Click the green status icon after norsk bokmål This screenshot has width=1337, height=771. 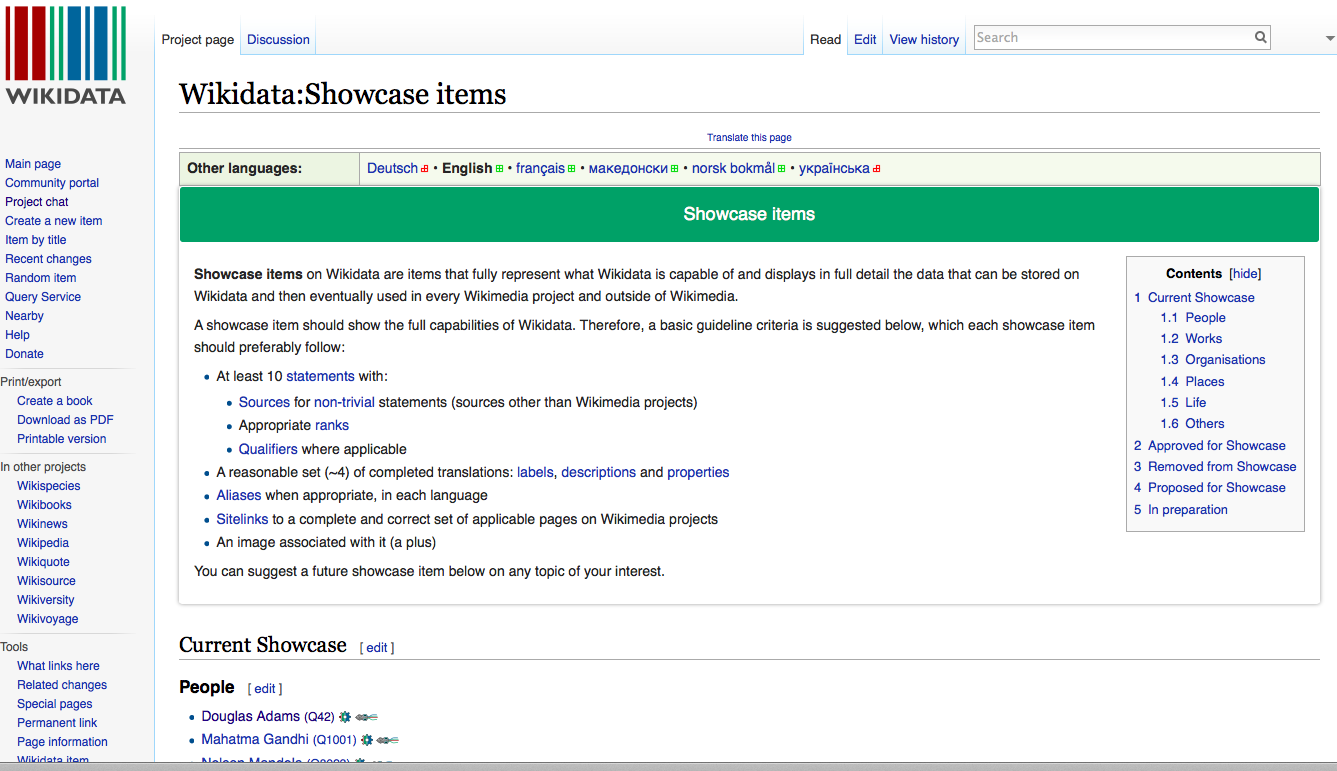[782, 169]
